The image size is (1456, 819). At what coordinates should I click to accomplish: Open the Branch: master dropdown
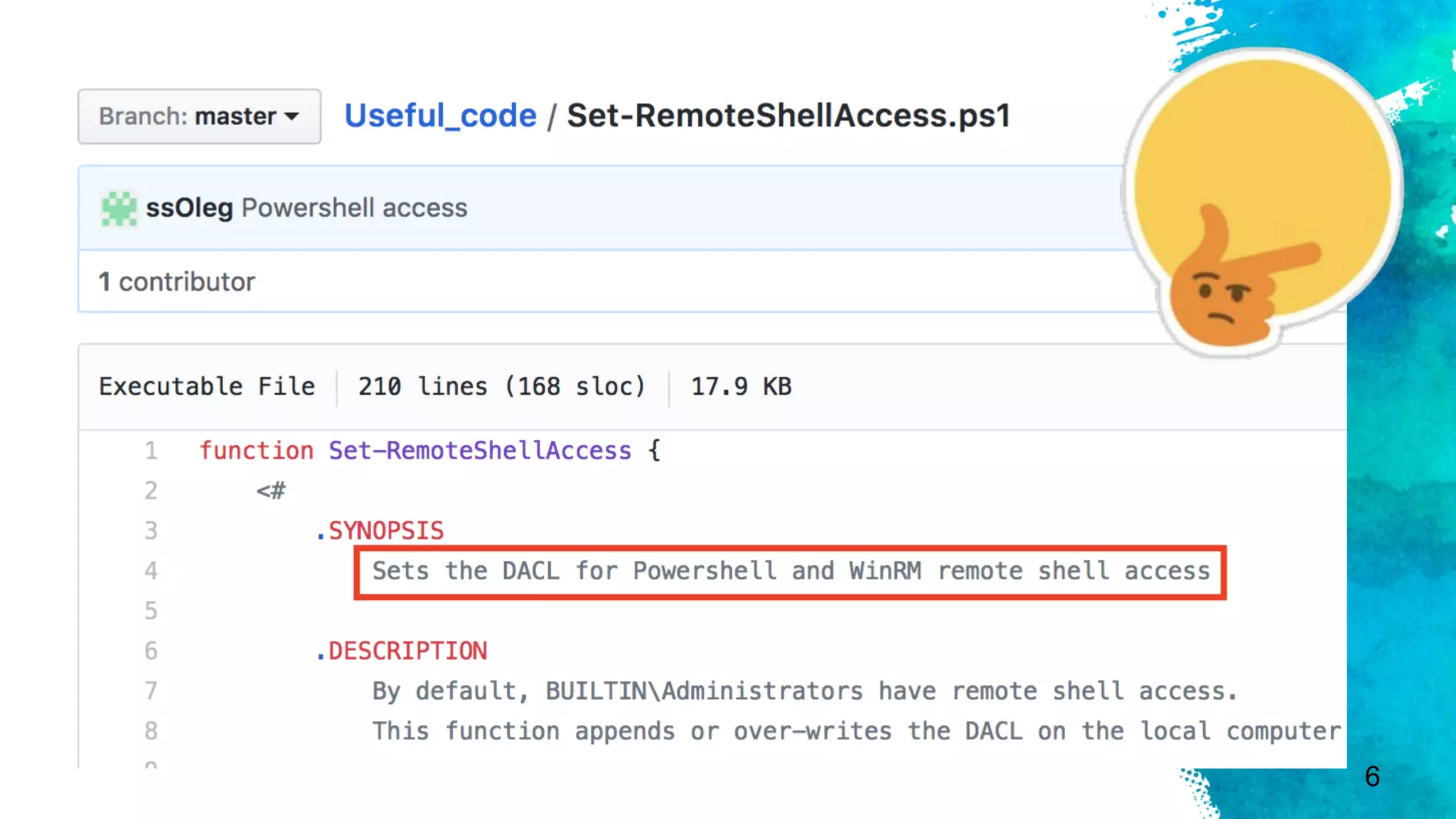tap(199, 116)
